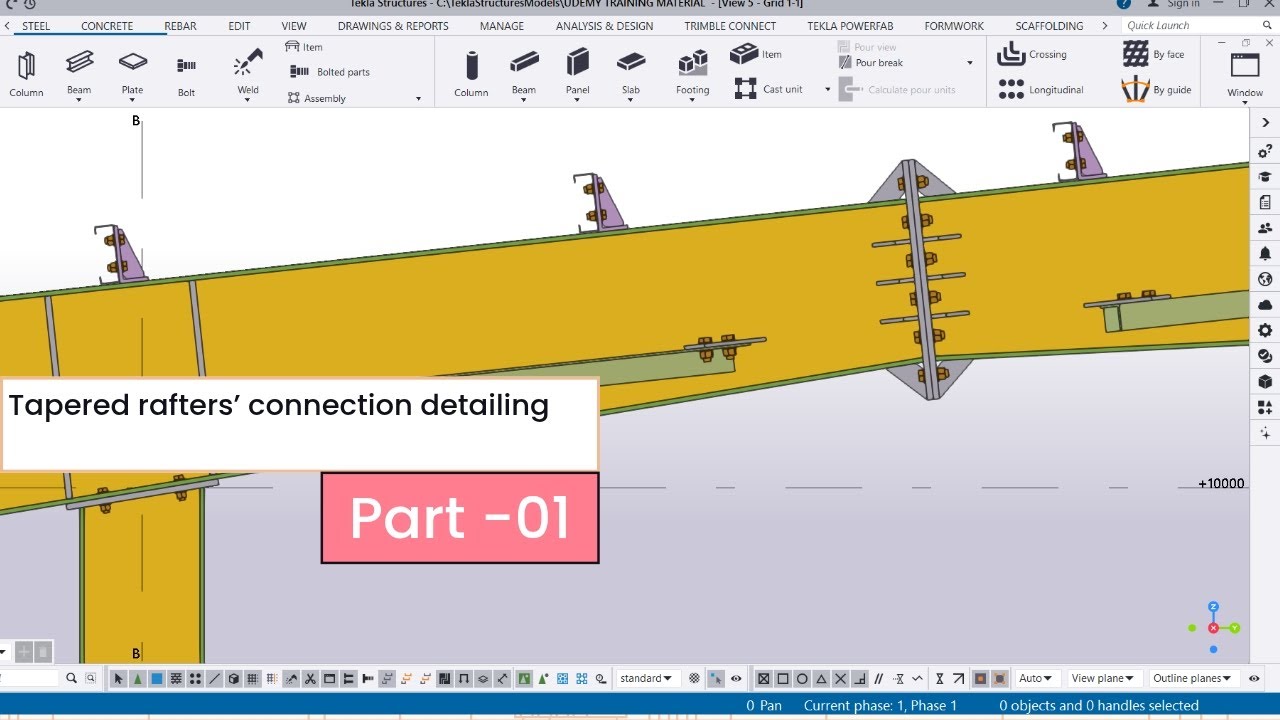Image resolution: width=1280 pixels, height=720 pixels.
Task: Toggle snap to end points square switch
Action: (783, 679)
